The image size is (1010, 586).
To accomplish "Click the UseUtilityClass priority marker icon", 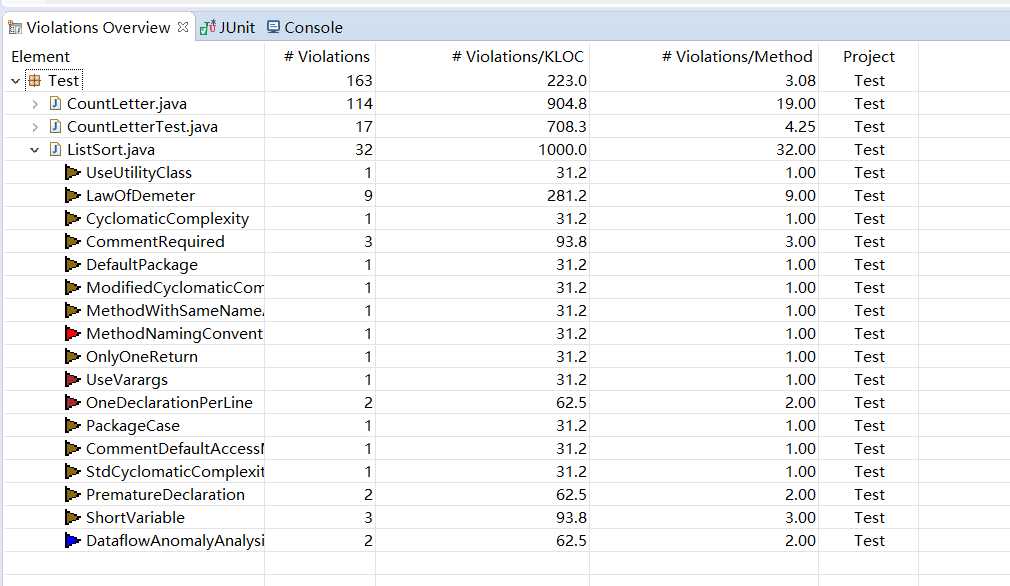I will click(x=73, y=173).
